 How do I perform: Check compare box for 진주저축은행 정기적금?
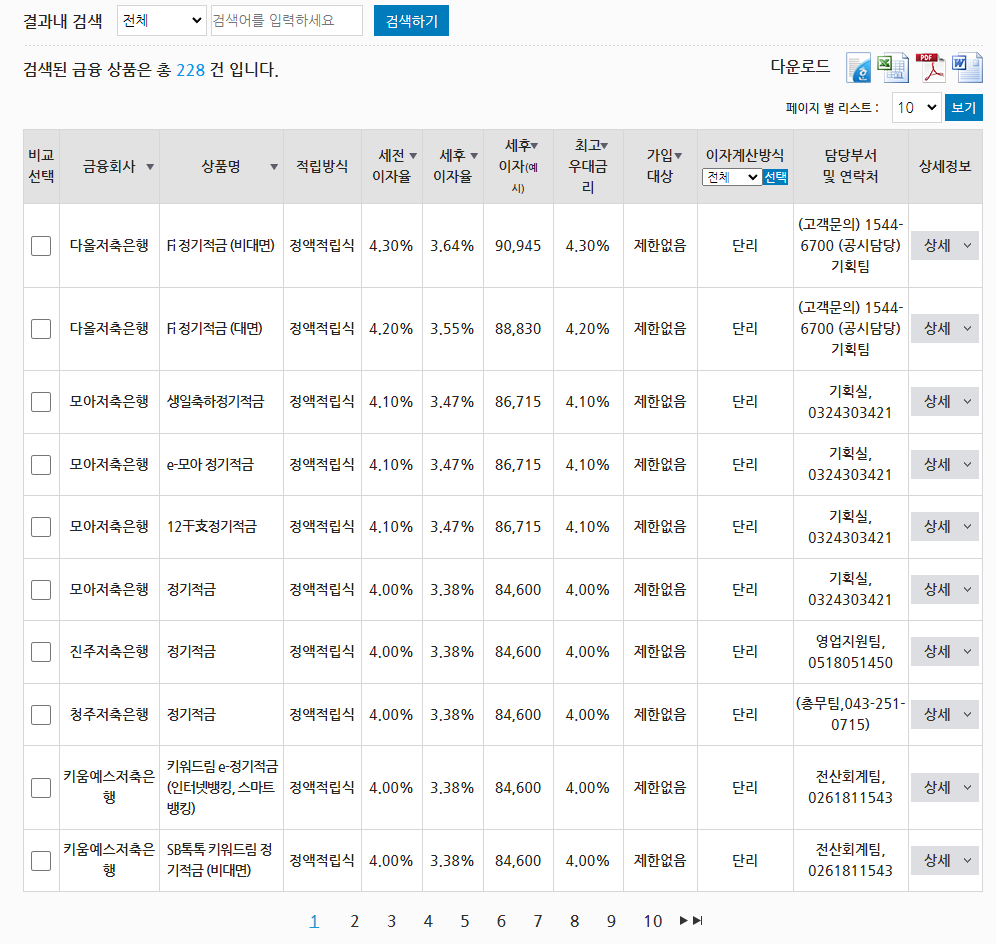point(41,652)
